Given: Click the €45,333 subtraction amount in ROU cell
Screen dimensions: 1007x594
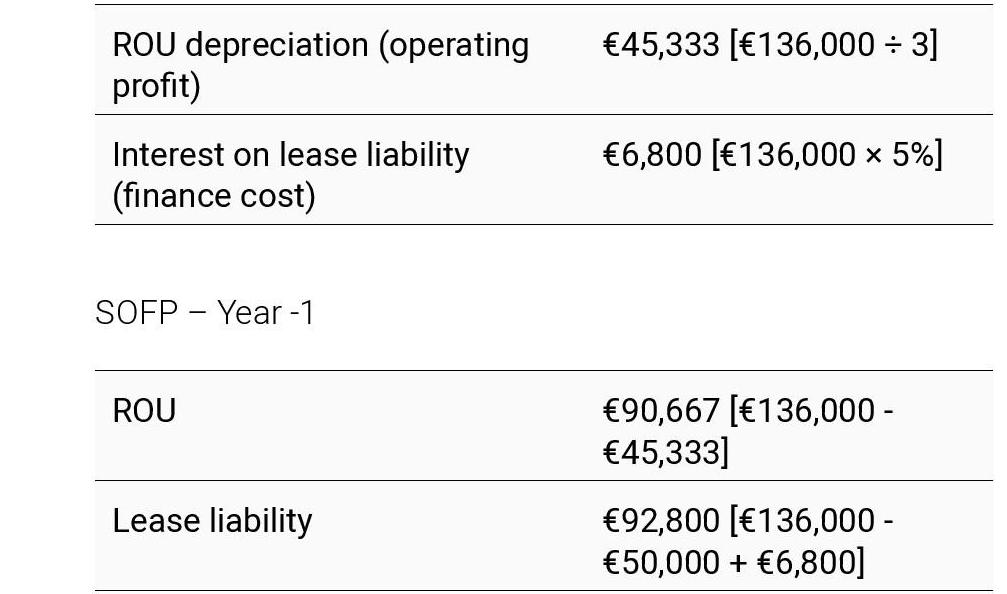Looking at the screenshot, I should [666, 452].
